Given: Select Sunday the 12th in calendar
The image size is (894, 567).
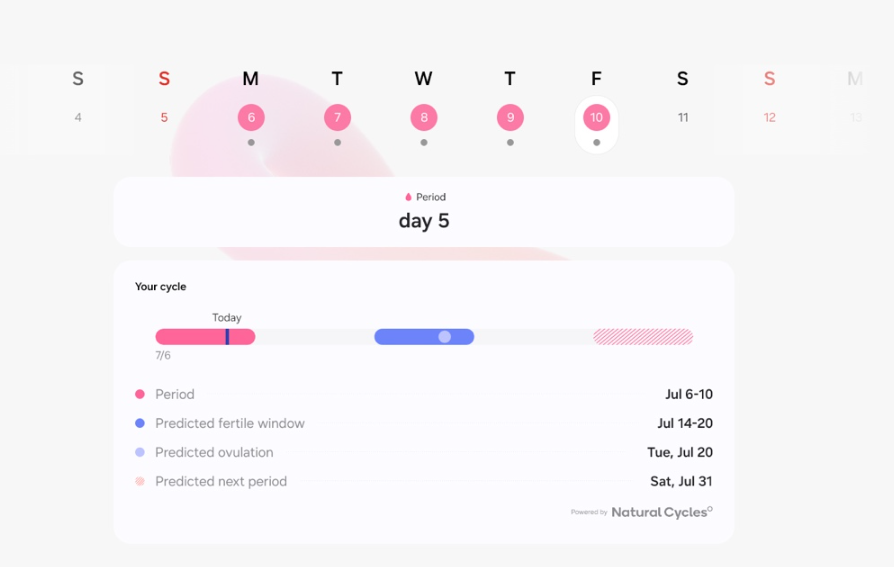Looking at the screenshot, I should click(769, 118).
